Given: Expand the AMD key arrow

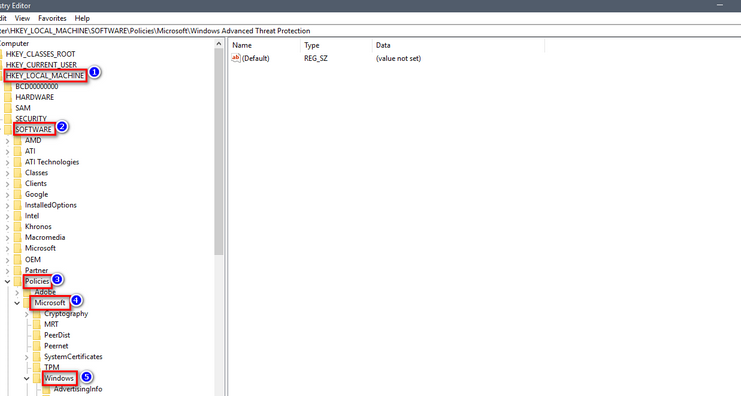Looking at the screenshot, I should tap(7, 141).
